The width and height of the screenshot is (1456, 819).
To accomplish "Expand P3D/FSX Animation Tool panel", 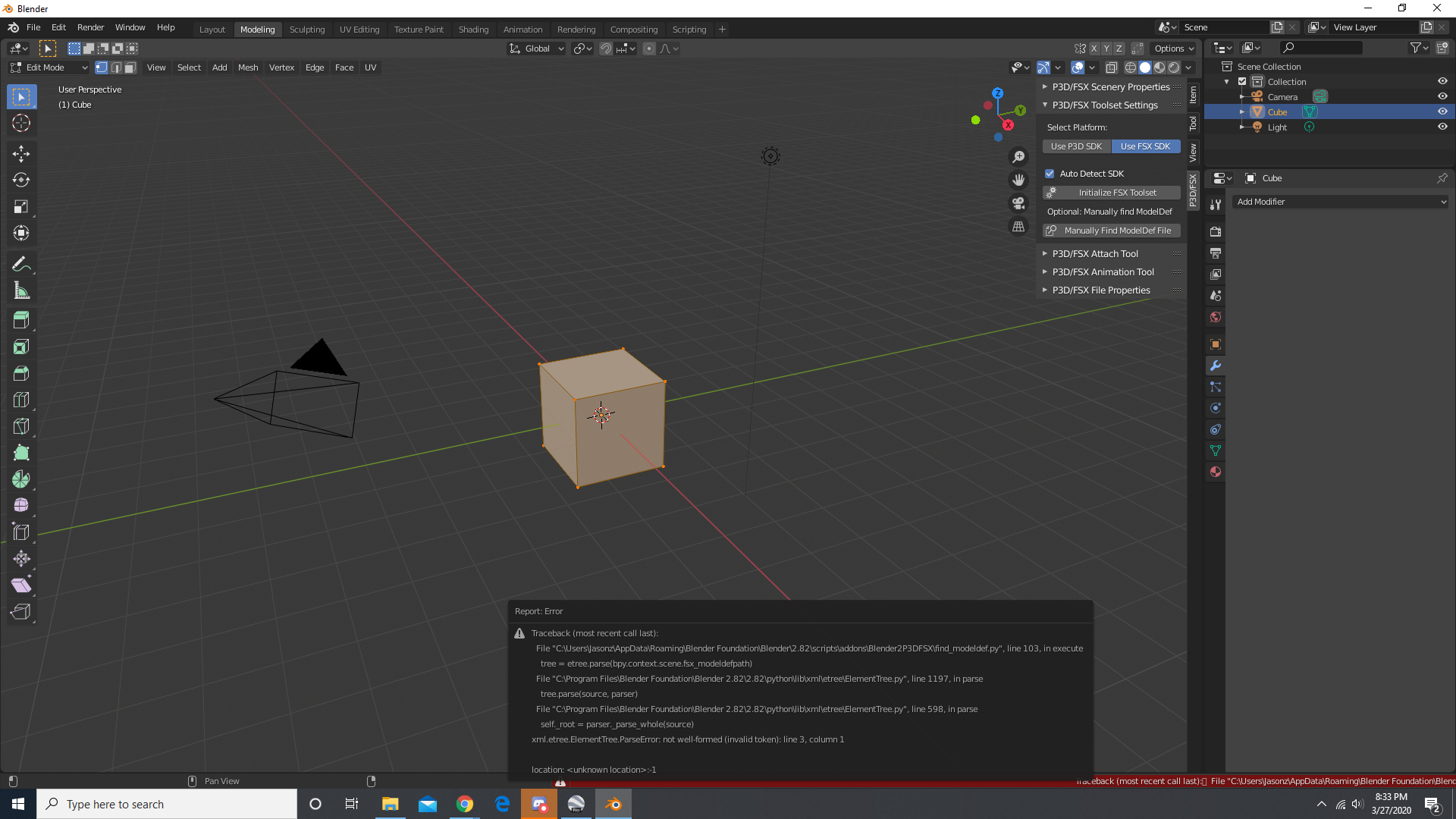I will [1110, 272].
